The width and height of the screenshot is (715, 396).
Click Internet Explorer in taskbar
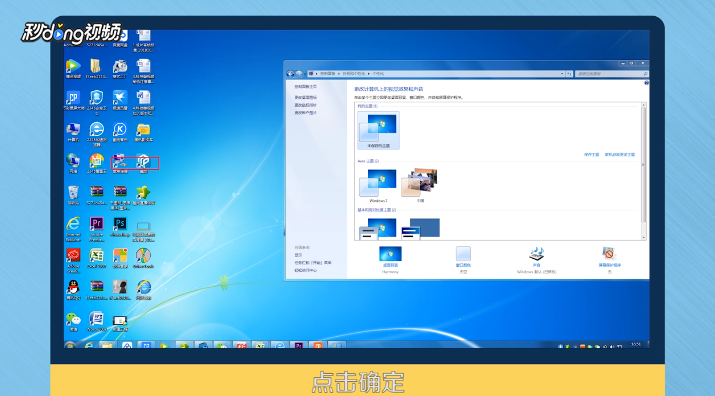tap(89, 345)
